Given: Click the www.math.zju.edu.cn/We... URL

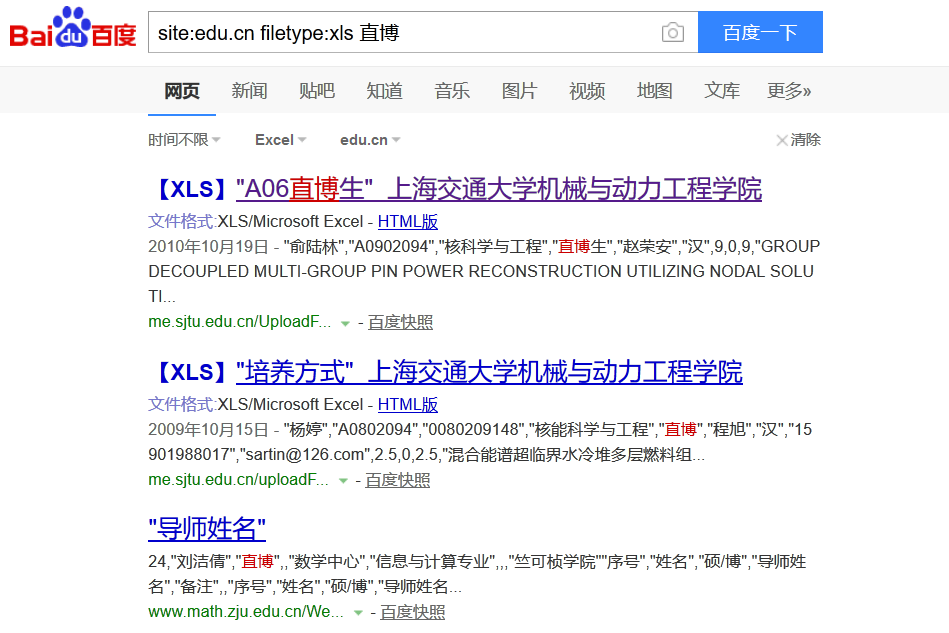Looking at the screenshot, I should pyautogui.click(x=246, y=612).
